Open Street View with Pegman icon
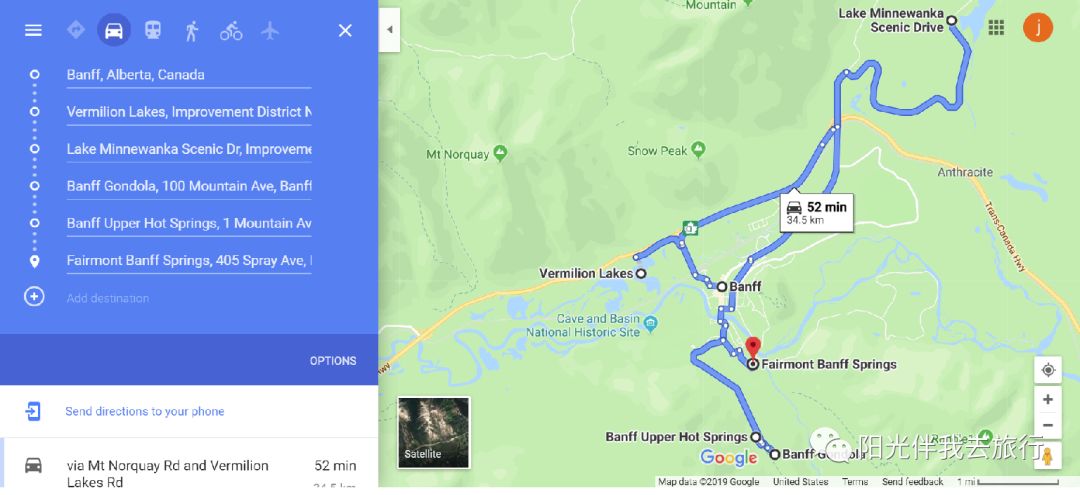Screen dimensions: 1080x495 (1048, 456)
